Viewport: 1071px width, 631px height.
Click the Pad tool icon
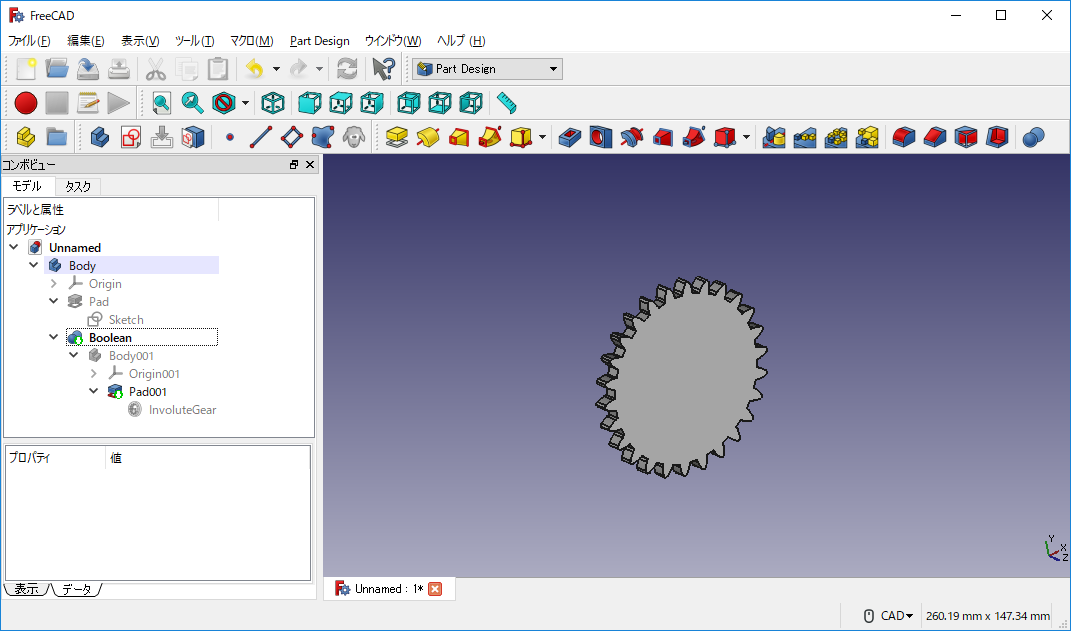396,136
